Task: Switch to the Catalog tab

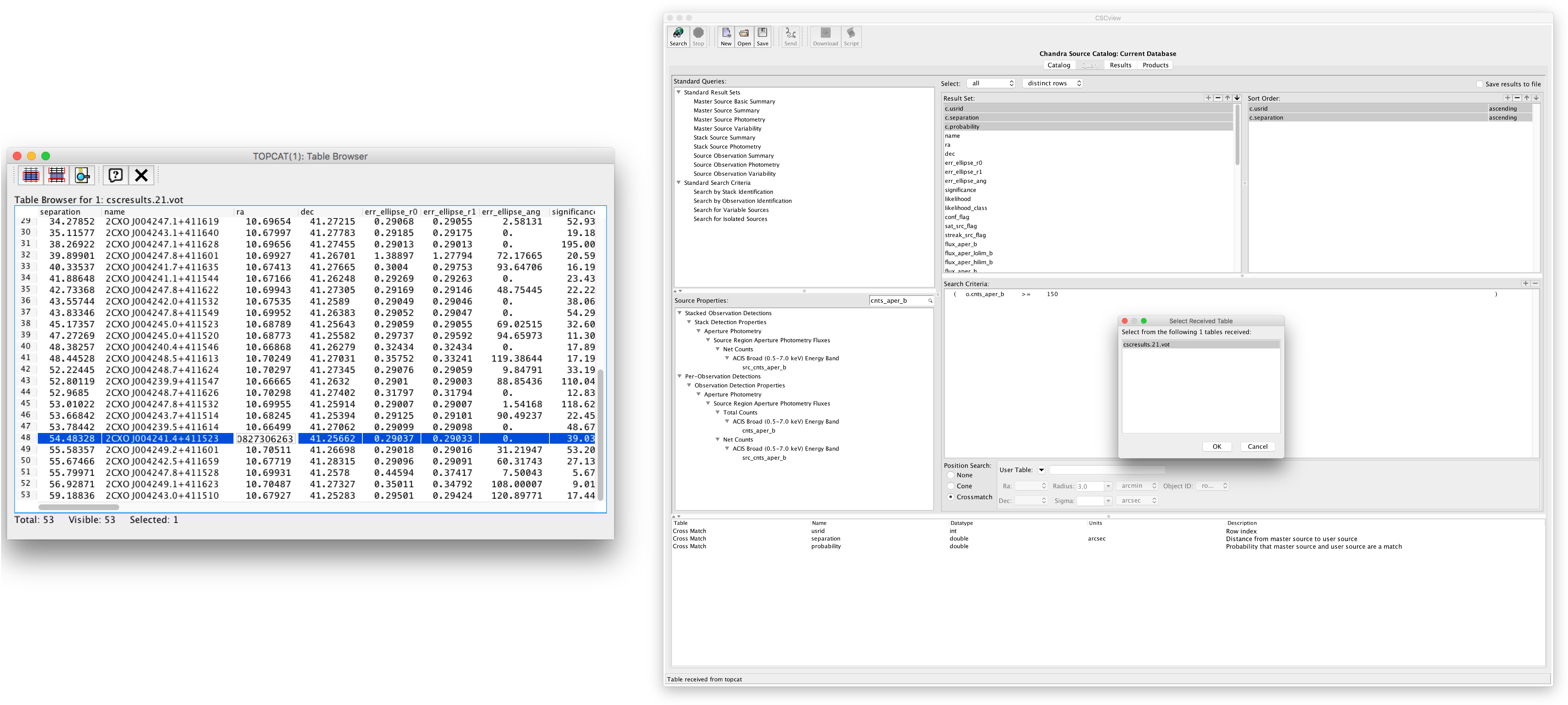Action: coord(1059,65)
